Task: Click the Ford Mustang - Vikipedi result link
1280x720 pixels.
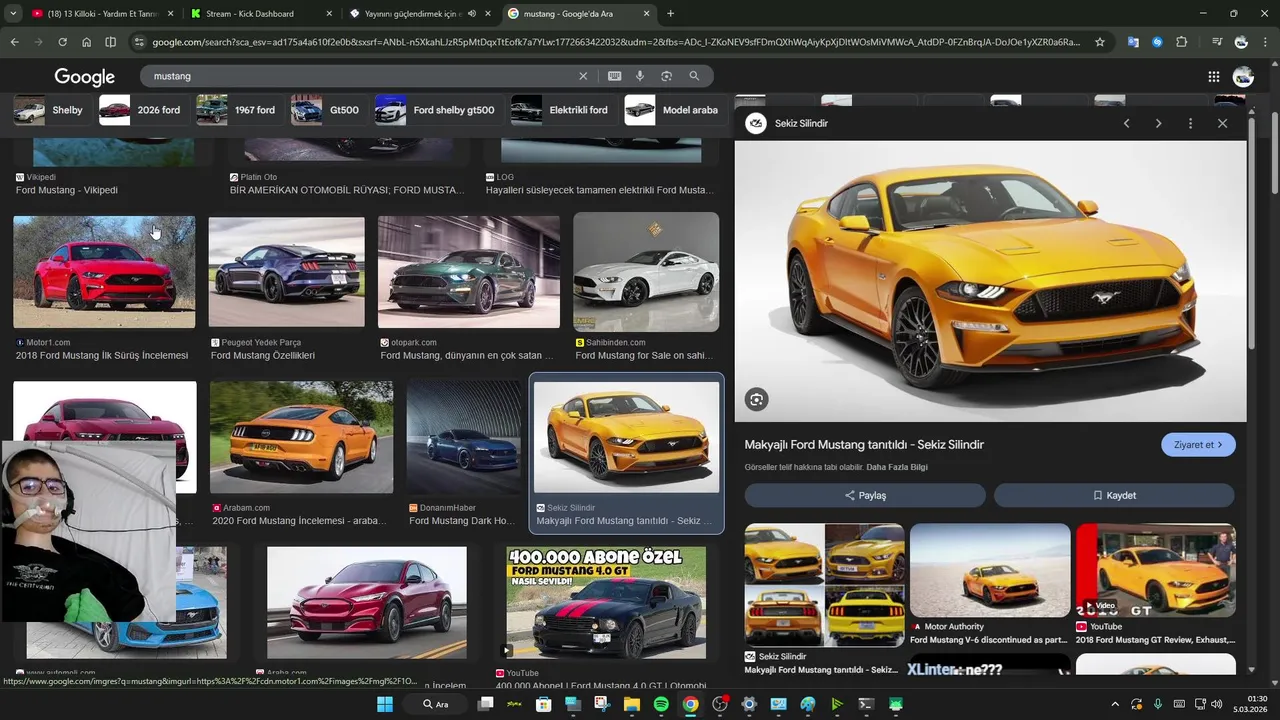Action: pos(67,190)
